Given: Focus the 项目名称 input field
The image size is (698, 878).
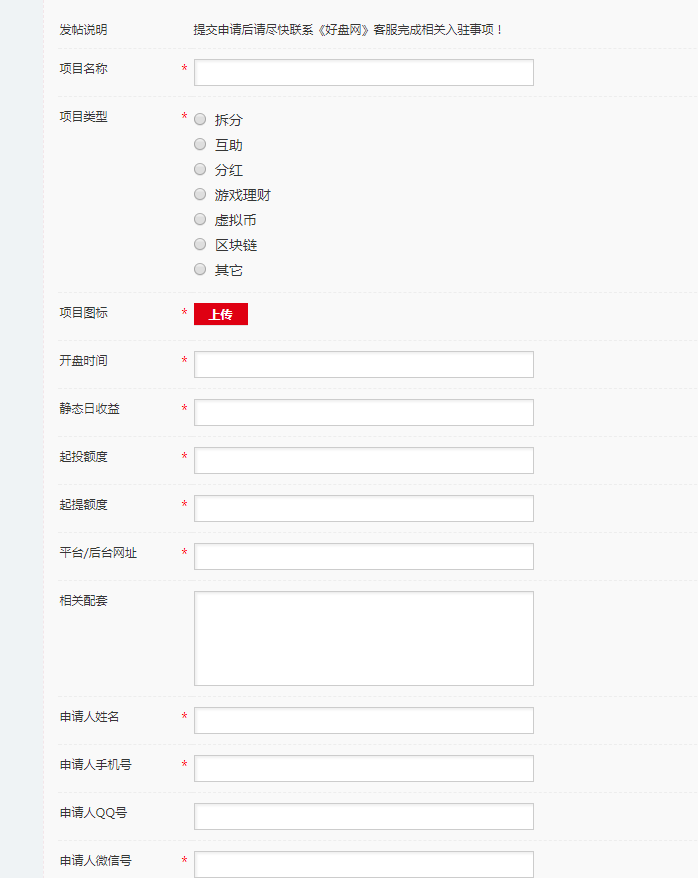Looking at the screenshot, I should coord(364,73).
